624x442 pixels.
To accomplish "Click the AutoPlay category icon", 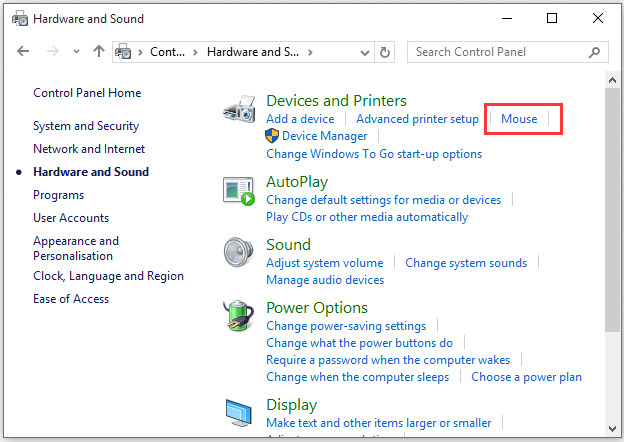I will pos(239,191).
